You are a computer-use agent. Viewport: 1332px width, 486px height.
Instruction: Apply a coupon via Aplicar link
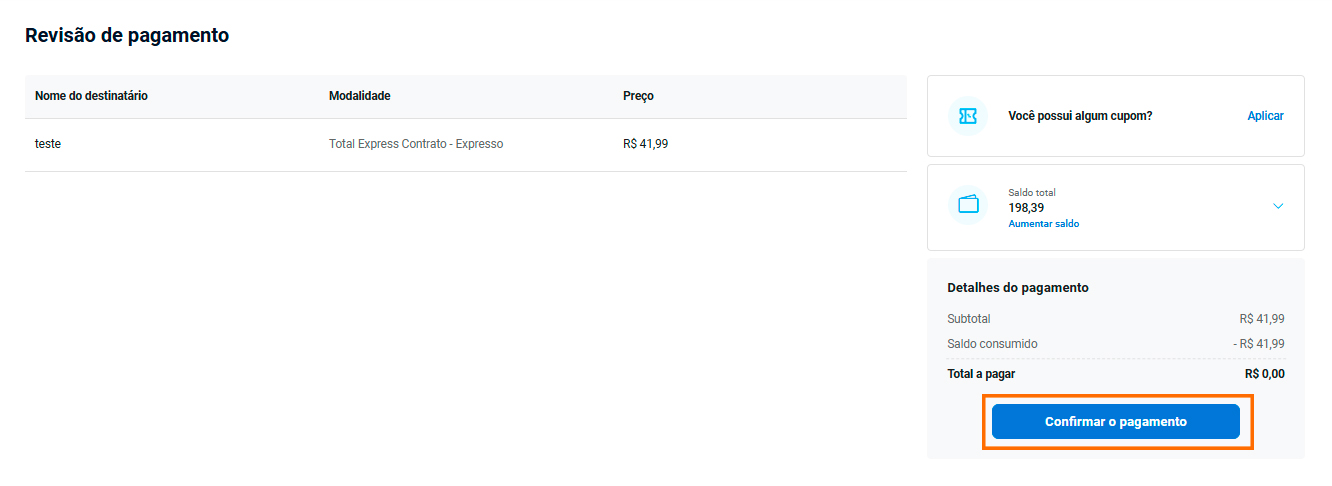click(x=1265, y=116)
